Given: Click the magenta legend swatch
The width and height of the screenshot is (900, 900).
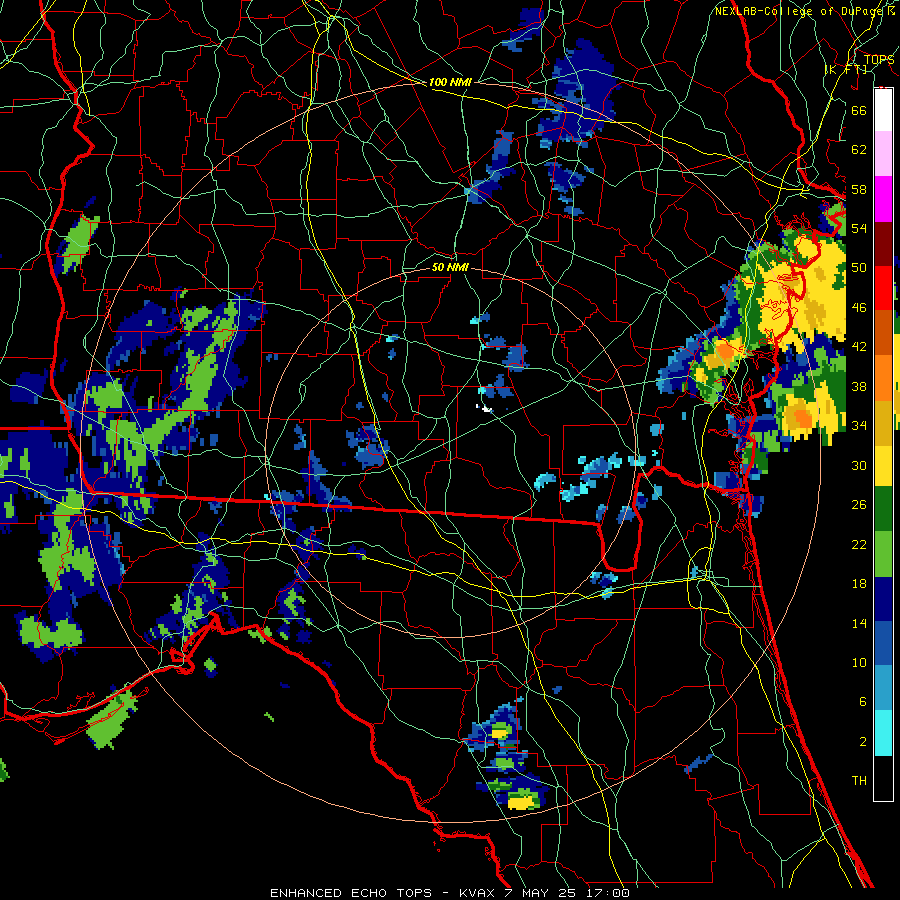Looking at the screenshot, I should 883,199.
